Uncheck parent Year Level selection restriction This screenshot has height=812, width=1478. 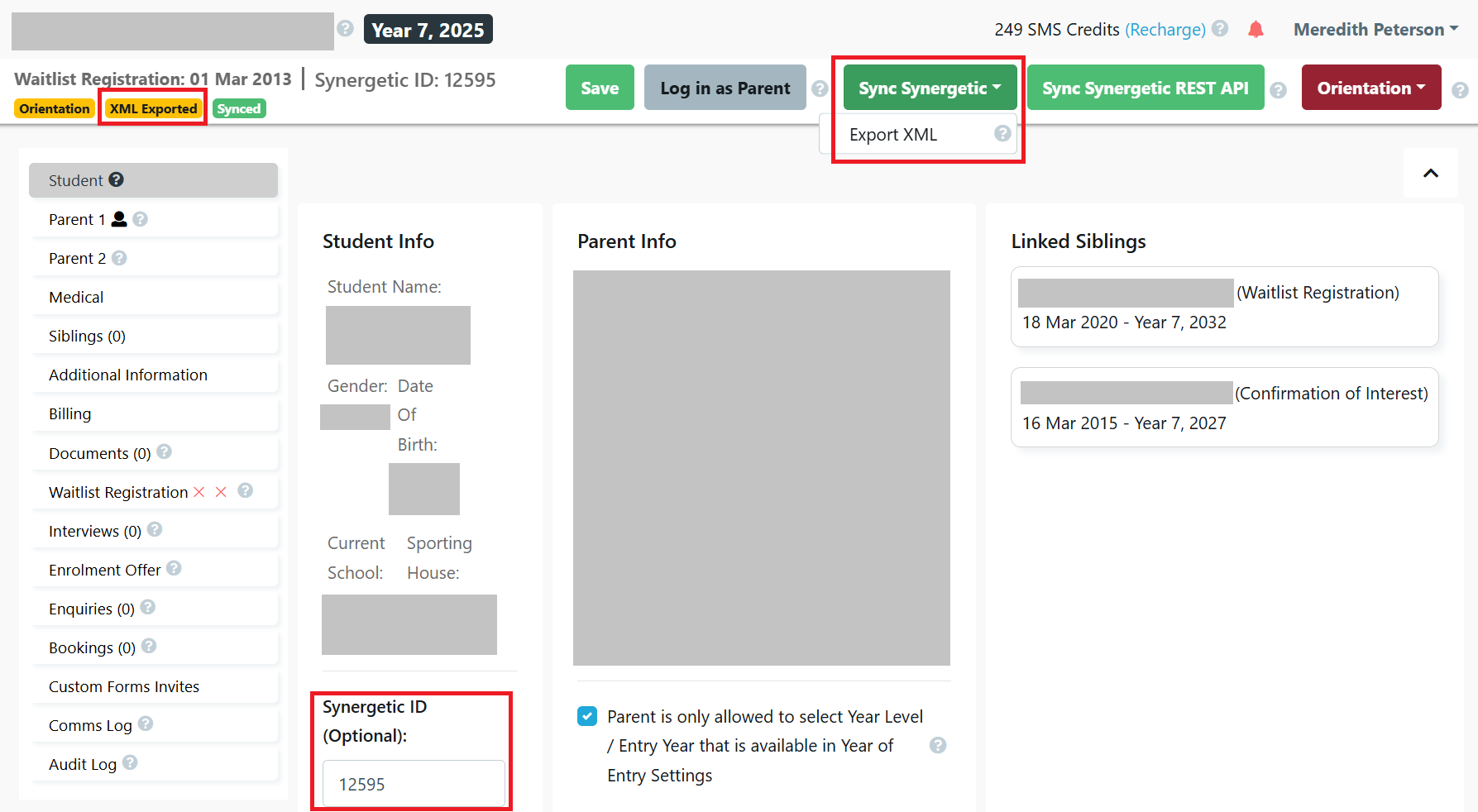(x=587, y=716)
